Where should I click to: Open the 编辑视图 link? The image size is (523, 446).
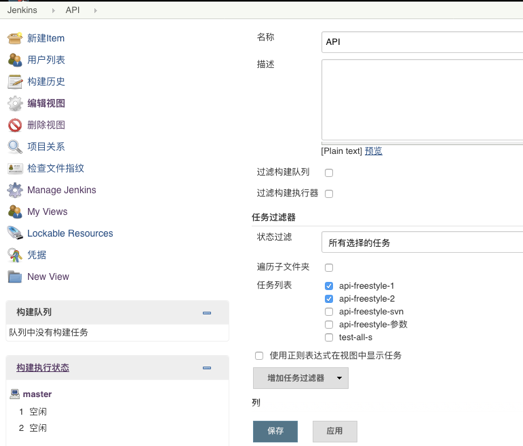click(46, 103)
